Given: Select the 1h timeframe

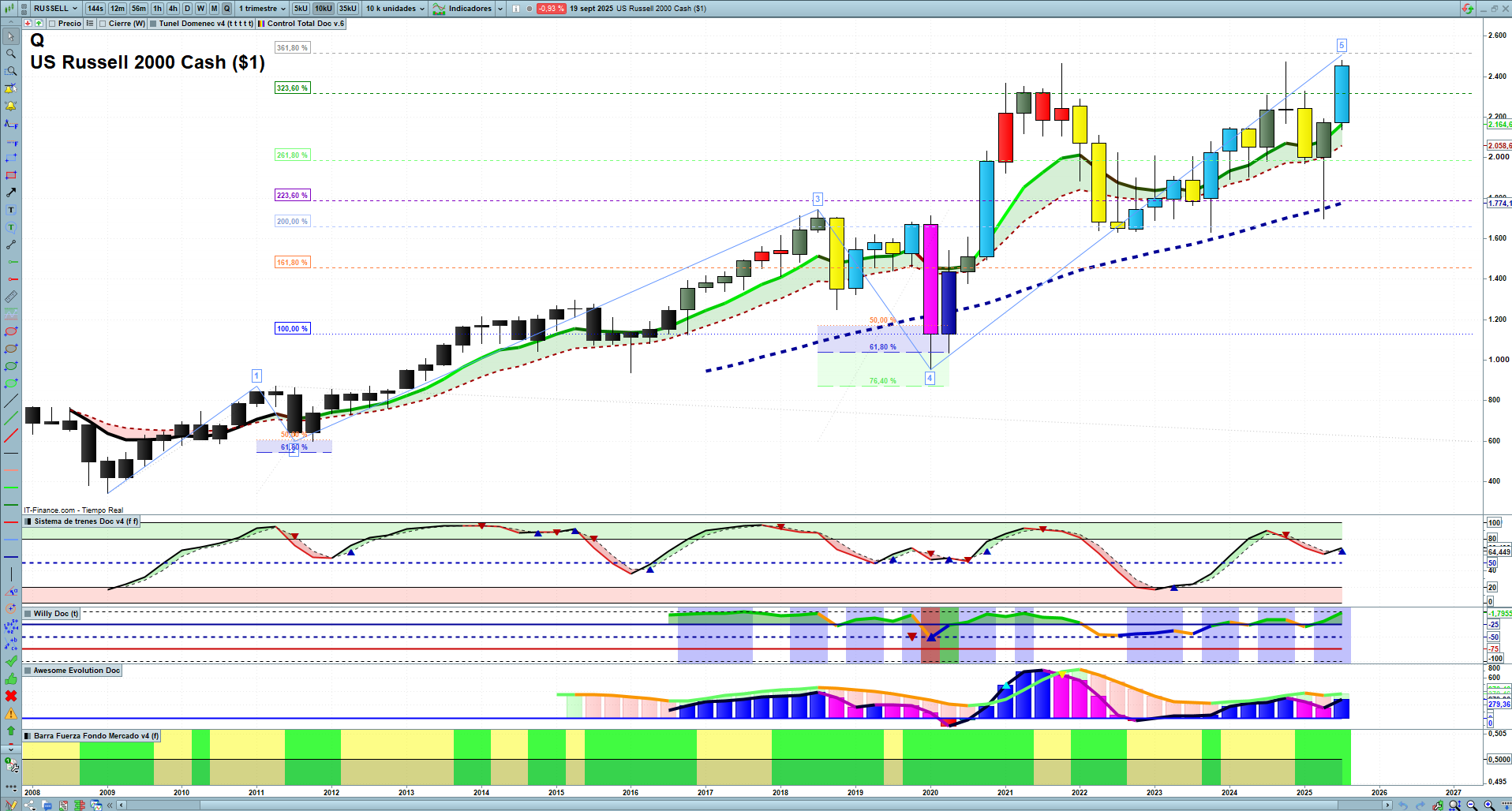Looking at the screenshot, I should 158,9.
